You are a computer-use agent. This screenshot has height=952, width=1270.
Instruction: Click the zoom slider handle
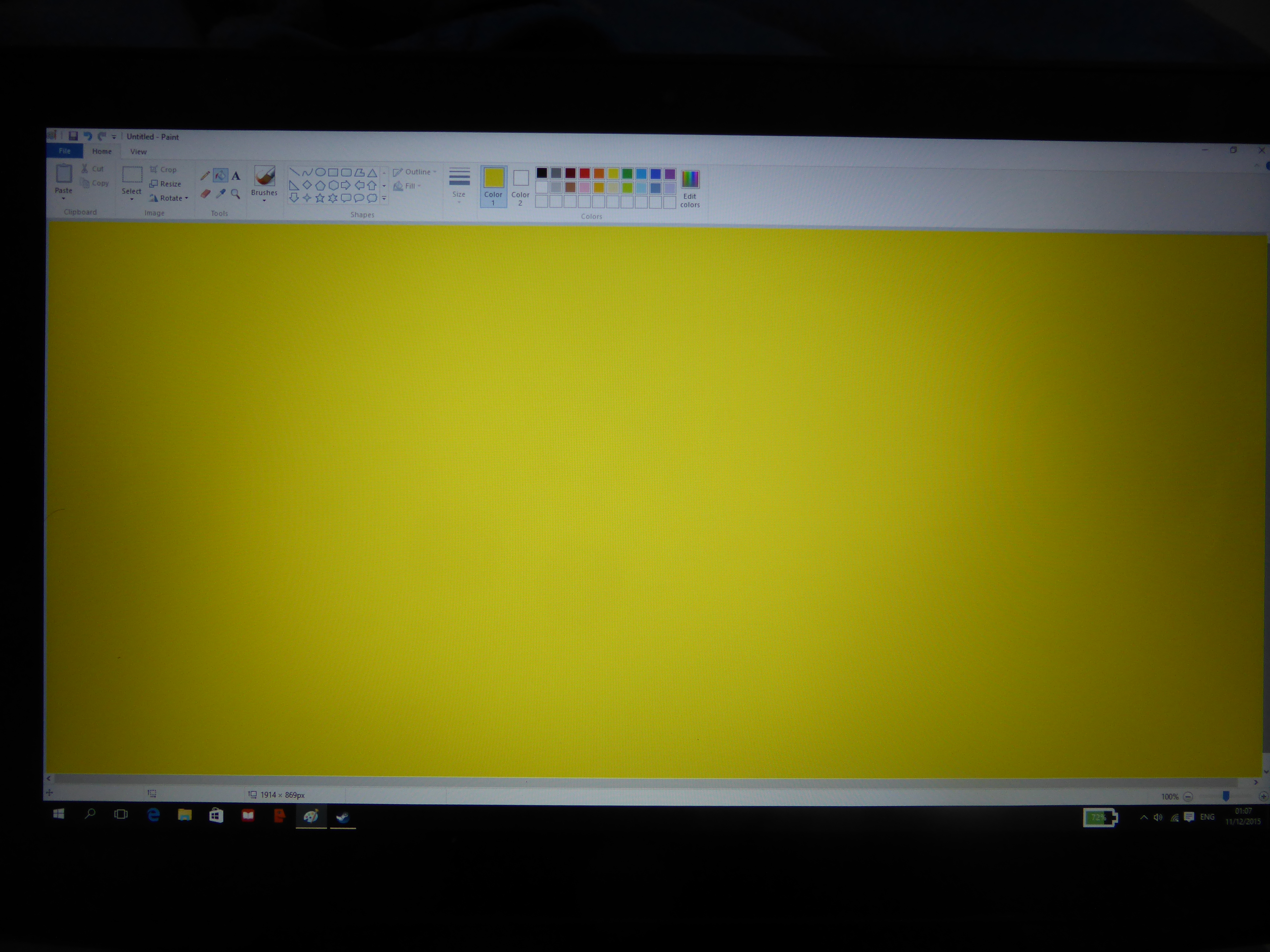1226,796
